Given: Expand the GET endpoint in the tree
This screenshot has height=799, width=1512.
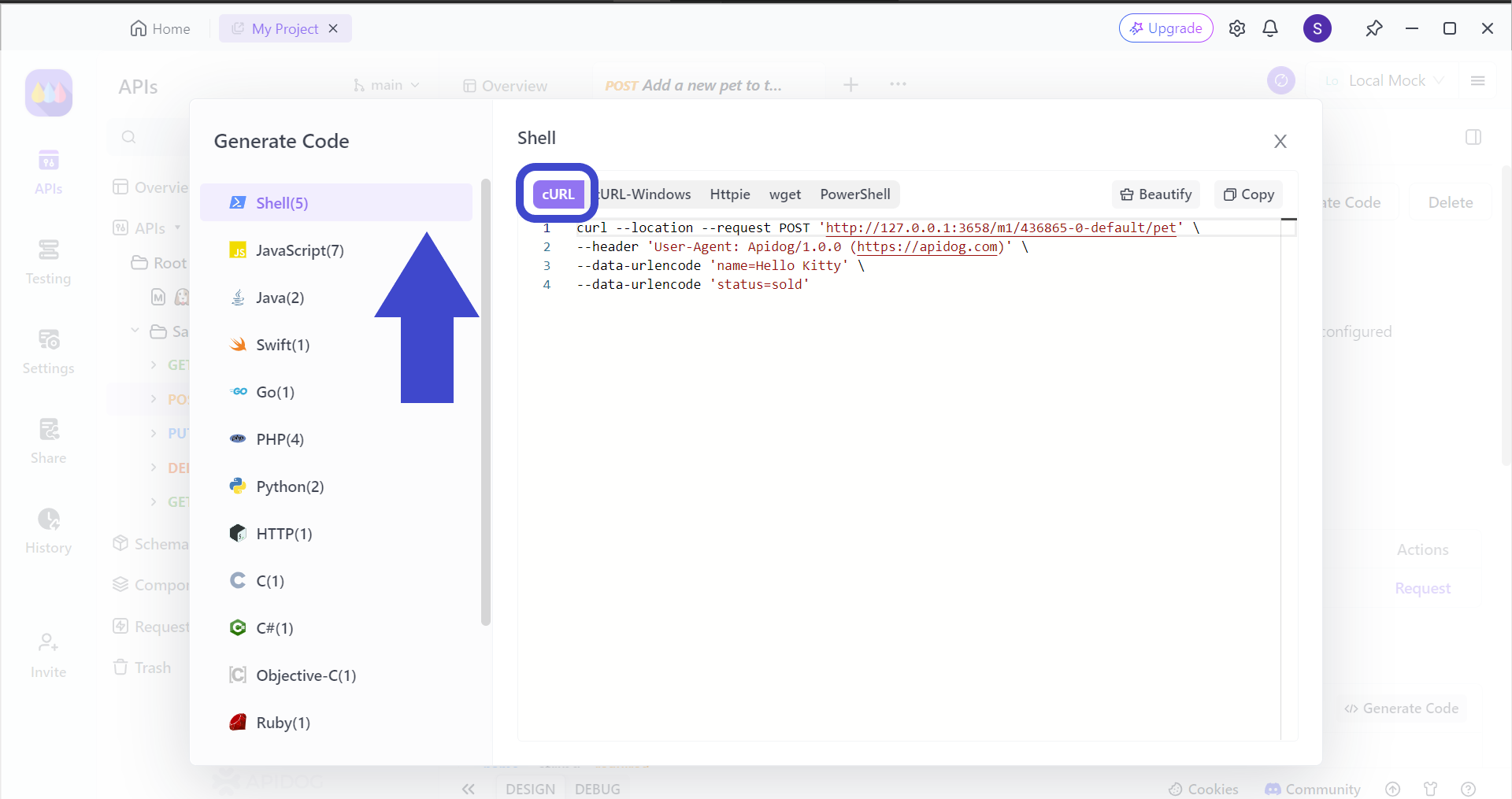Looking at the screenshot, I should click(x=154, y=364).
